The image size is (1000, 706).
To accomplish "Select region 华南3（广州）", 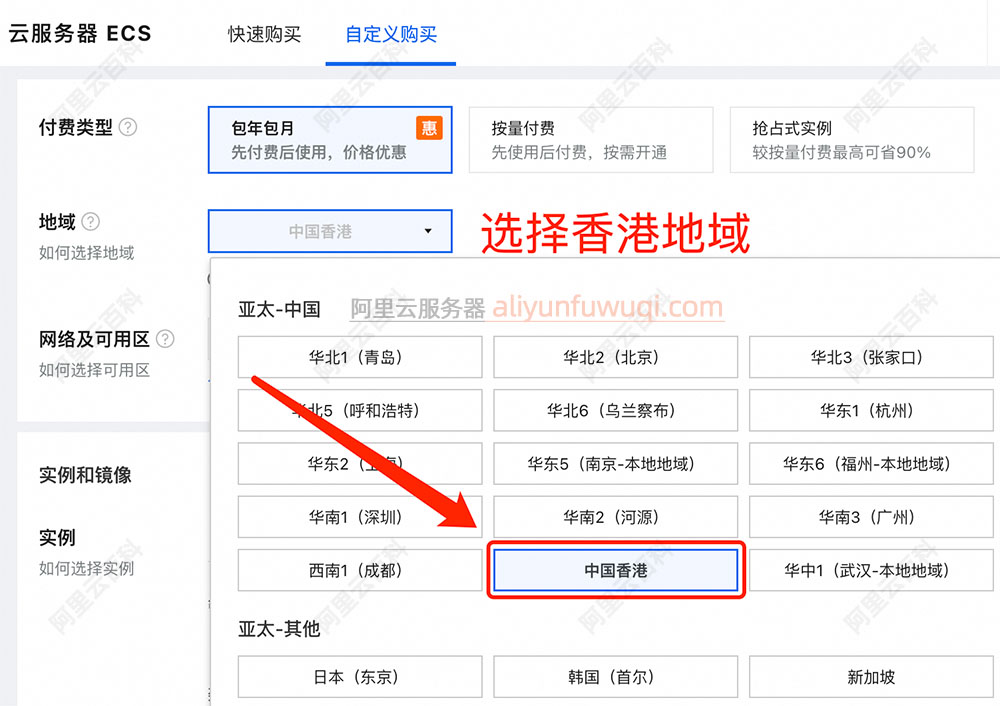I will [x=871, y=517].
